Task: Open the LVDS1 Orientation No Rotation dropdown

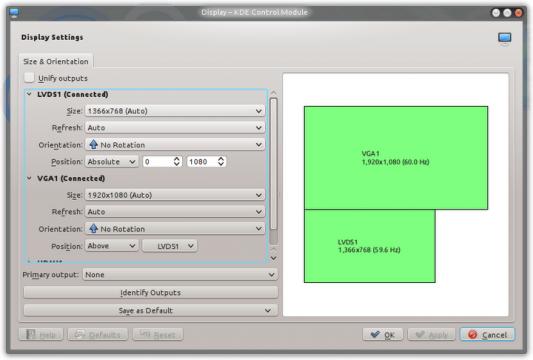Action: point(175,144)
